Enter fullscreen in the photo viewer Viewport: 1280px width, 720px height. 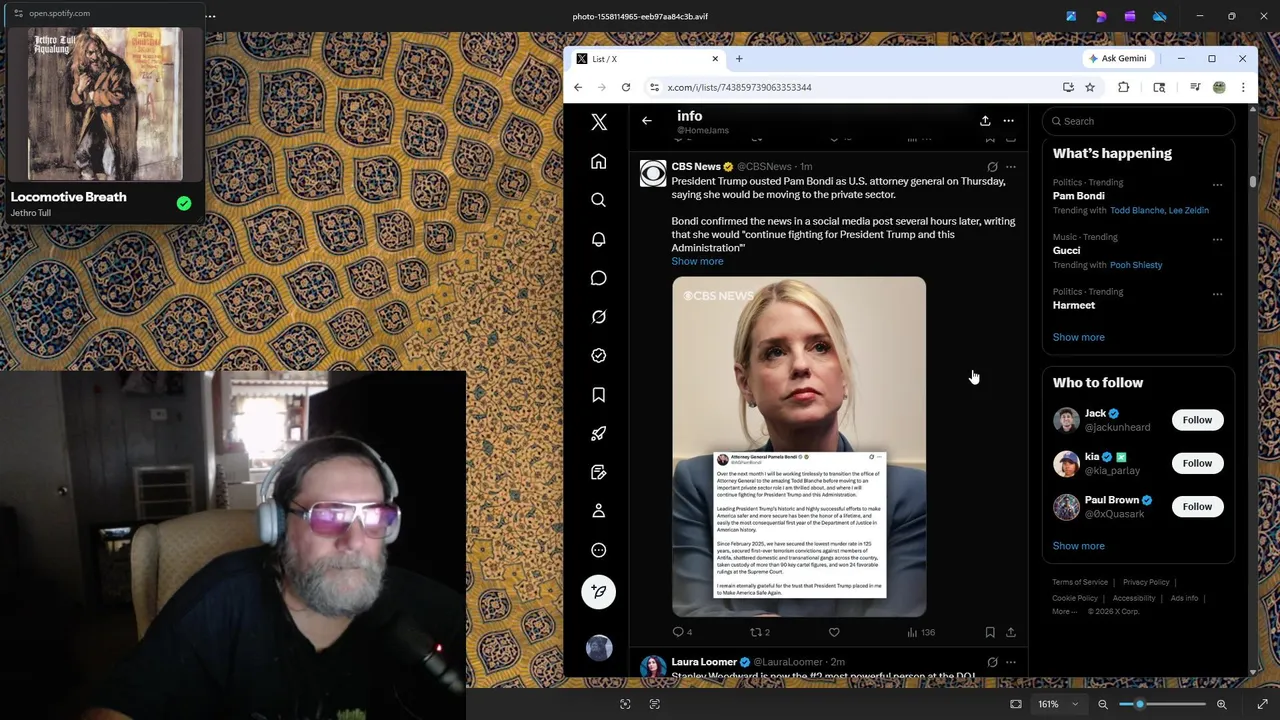click(1263, 704)
